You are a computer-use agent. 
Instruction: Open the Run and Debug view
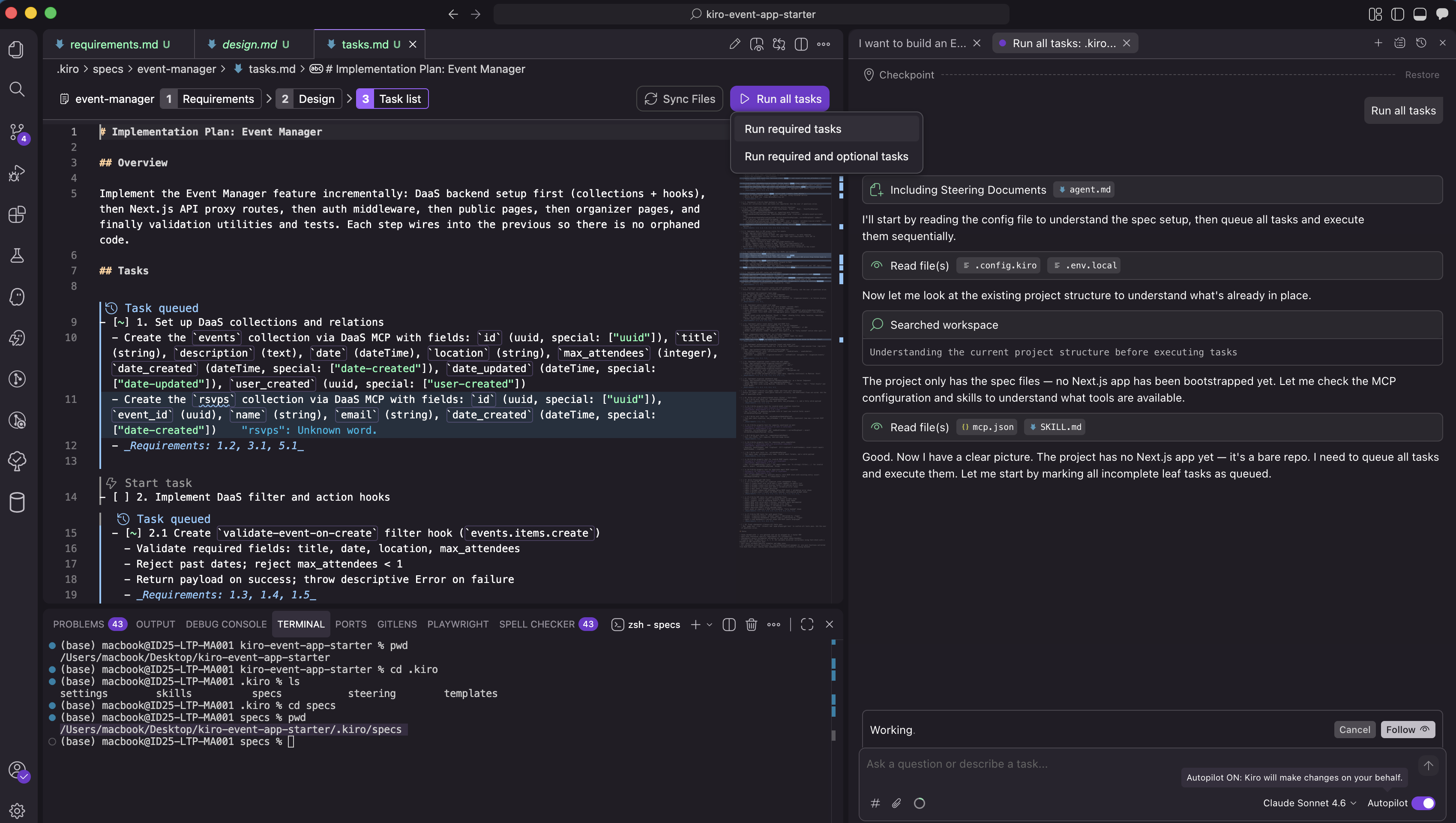click(x=17, y=173)
